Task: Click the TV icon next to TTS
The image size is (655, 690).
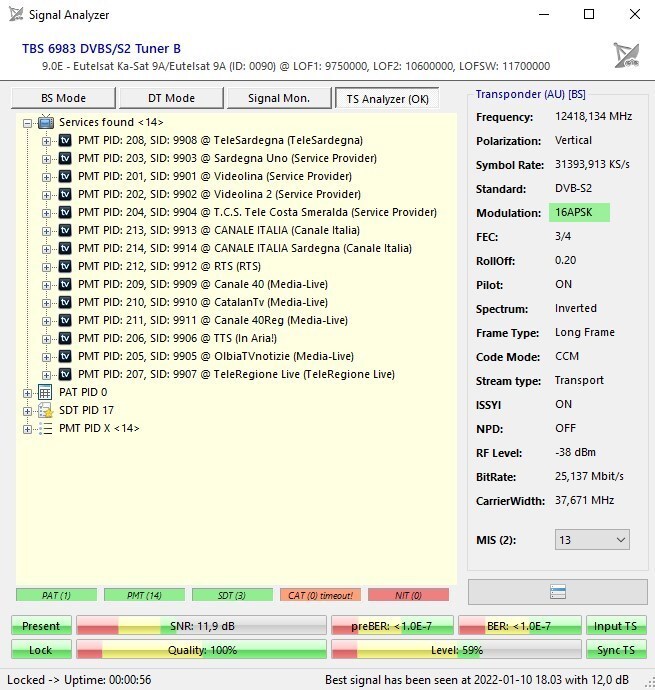Action: [65, 338]
